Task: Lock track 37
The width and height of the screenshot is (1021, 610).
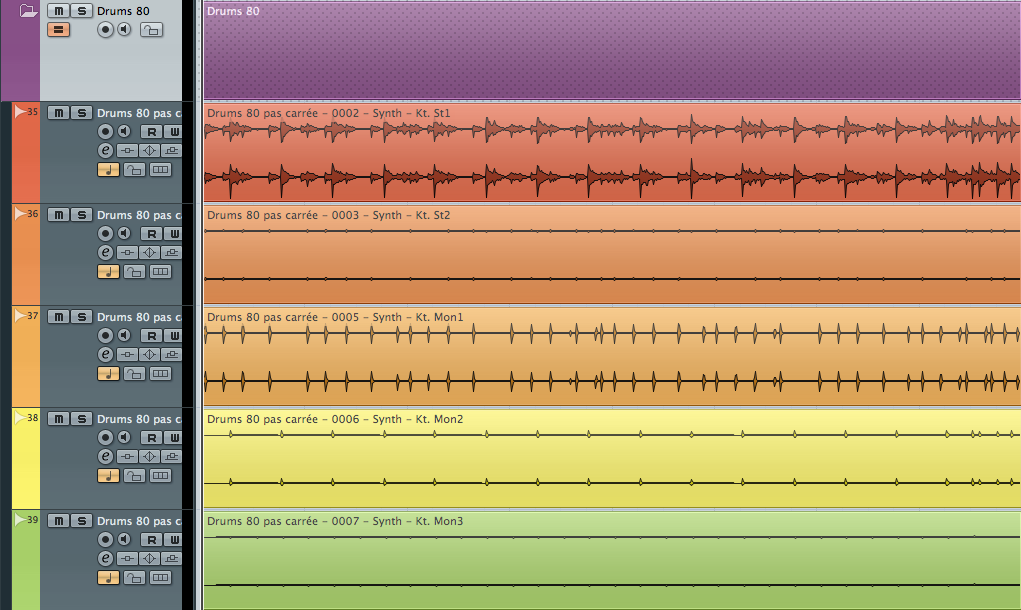Action: [134, 374]
